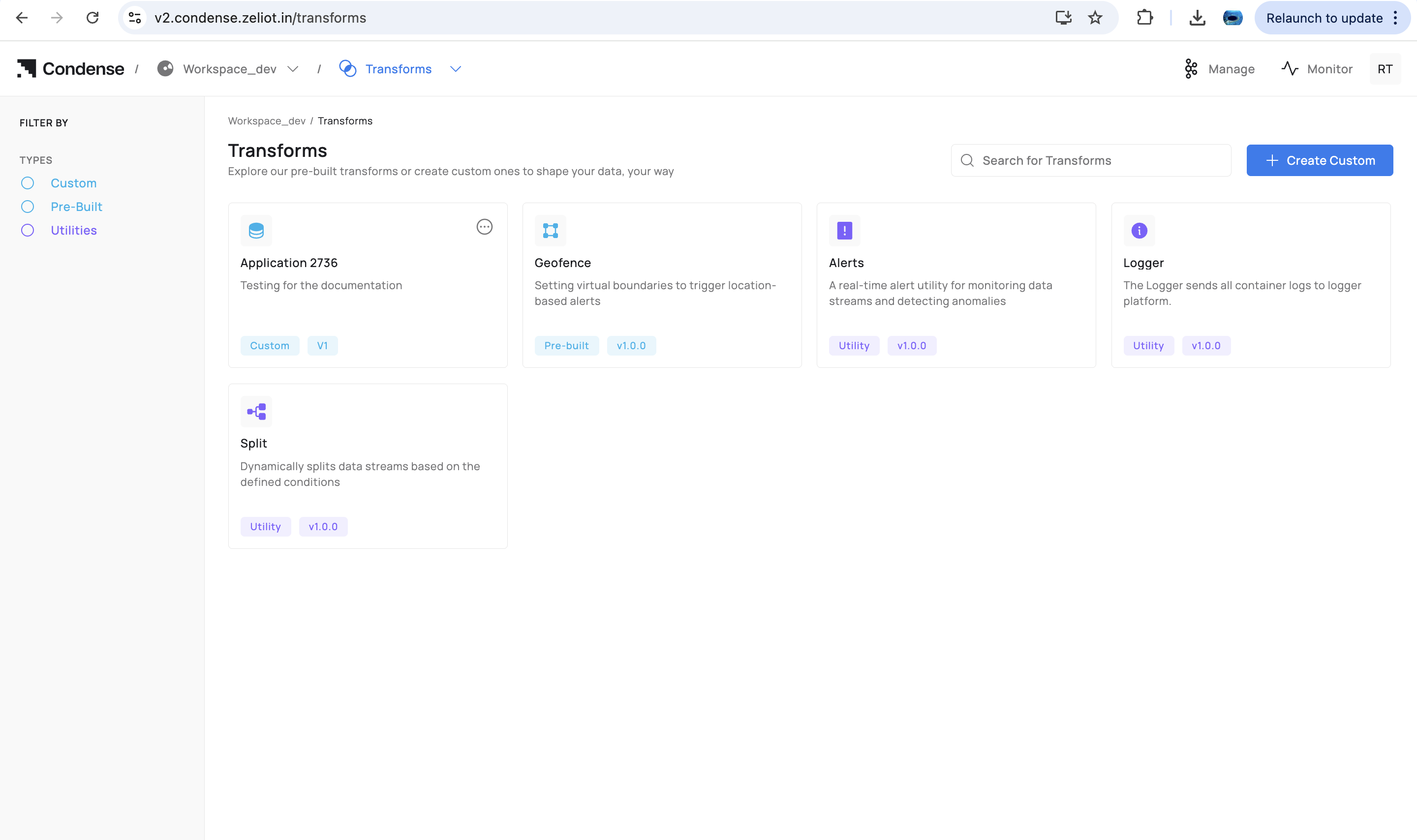Select the Utilities type filter
Viewport: 1417px width, 840px height.
click(x=27, y=230)
